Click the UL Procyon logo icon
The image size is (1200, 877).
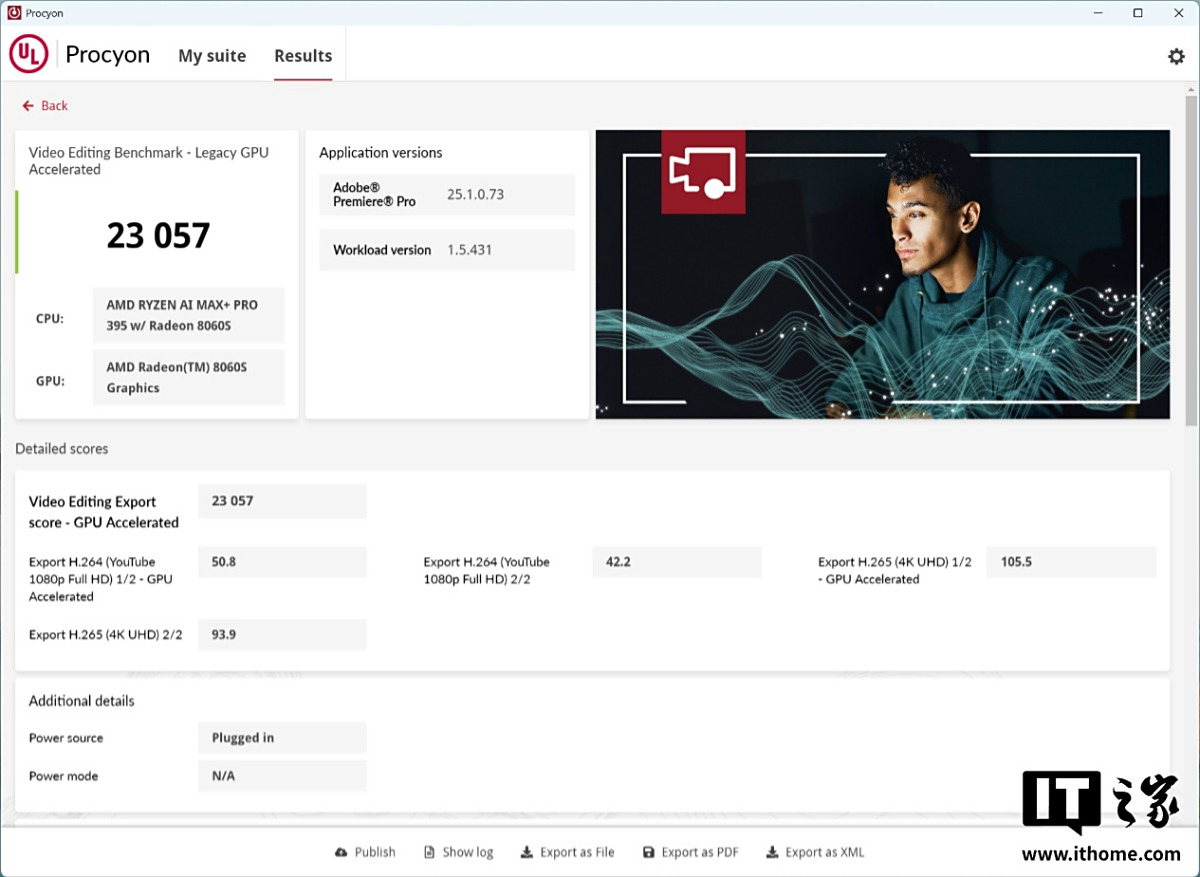tap(29, 55)
